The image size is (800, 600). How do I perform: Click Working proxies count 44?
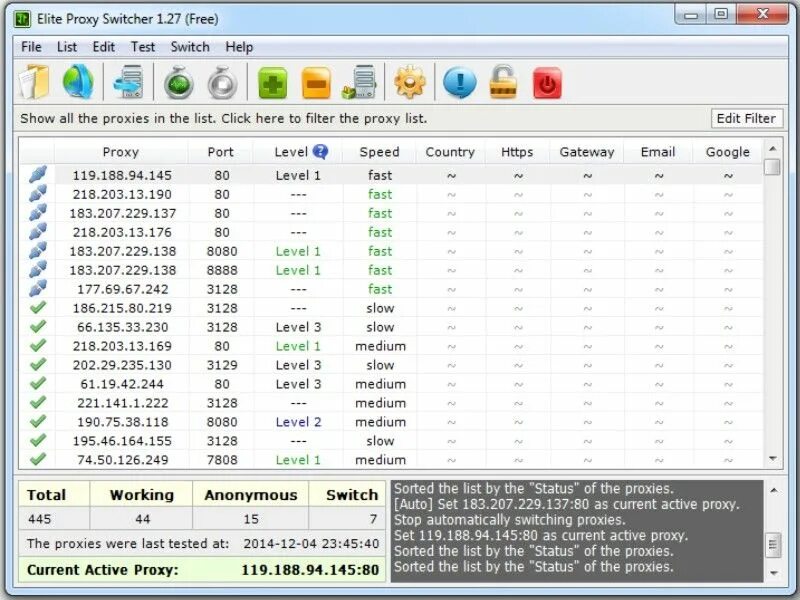click(142, 519)
